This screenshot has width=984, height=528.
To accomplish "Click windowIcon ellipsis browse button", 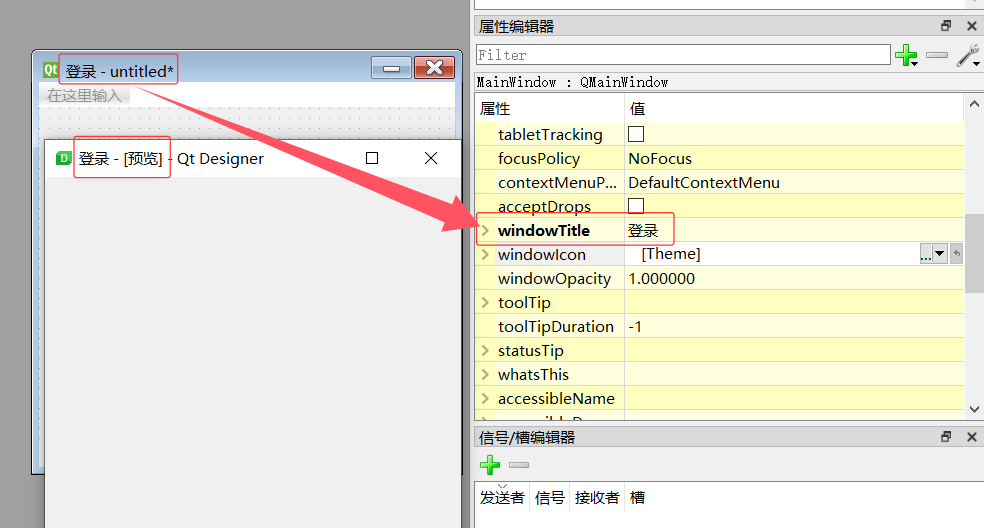I will pyautogui.click(x=926, y=254).
